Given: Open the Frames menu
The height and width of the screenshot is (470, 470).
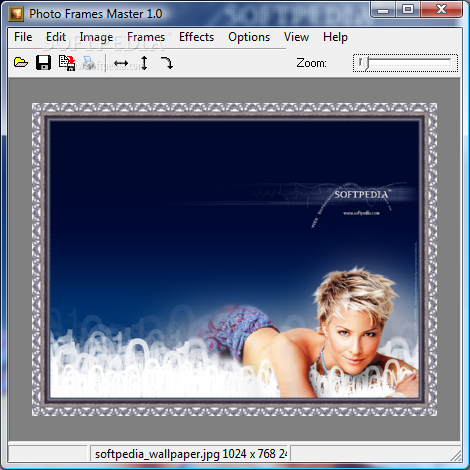Looking at the screenshot, I should click(146, 37).
